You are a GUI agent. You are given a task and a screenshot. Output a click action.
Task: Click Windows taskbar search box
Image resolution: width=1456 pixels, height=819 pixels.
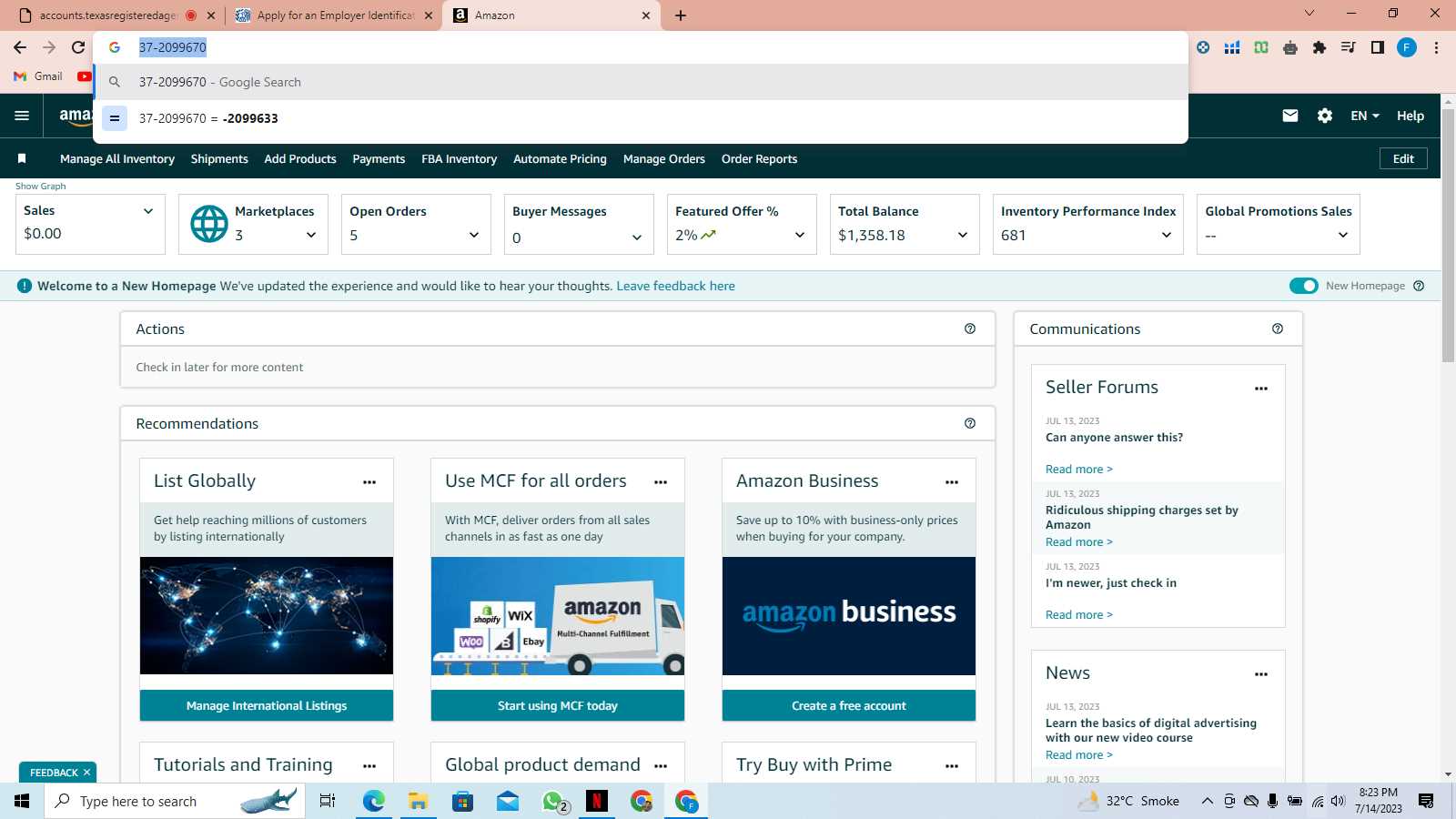[x=173, y=801]
